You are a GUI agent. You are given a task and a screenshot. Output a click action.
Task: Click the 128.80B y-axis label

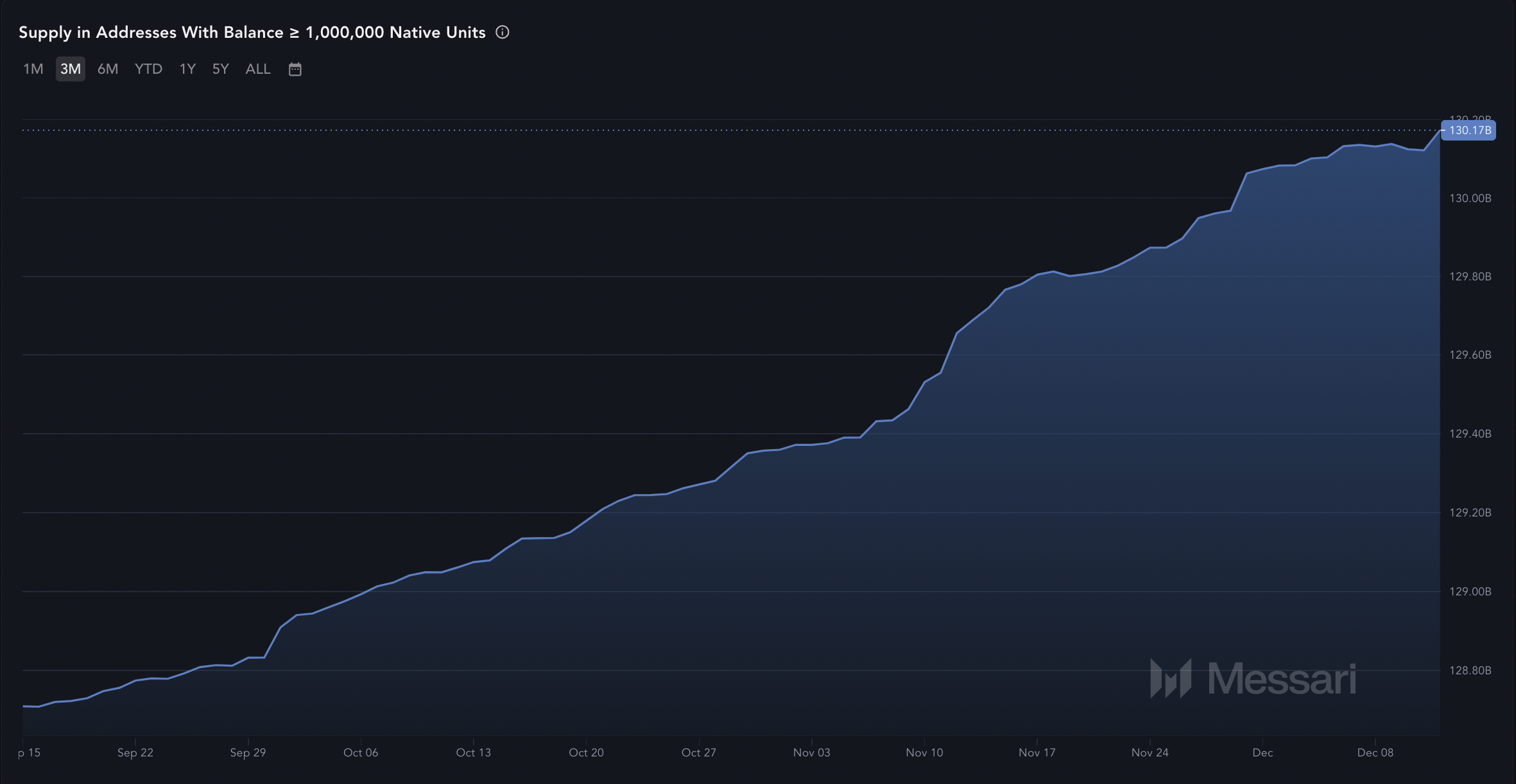pos(1470,670)
